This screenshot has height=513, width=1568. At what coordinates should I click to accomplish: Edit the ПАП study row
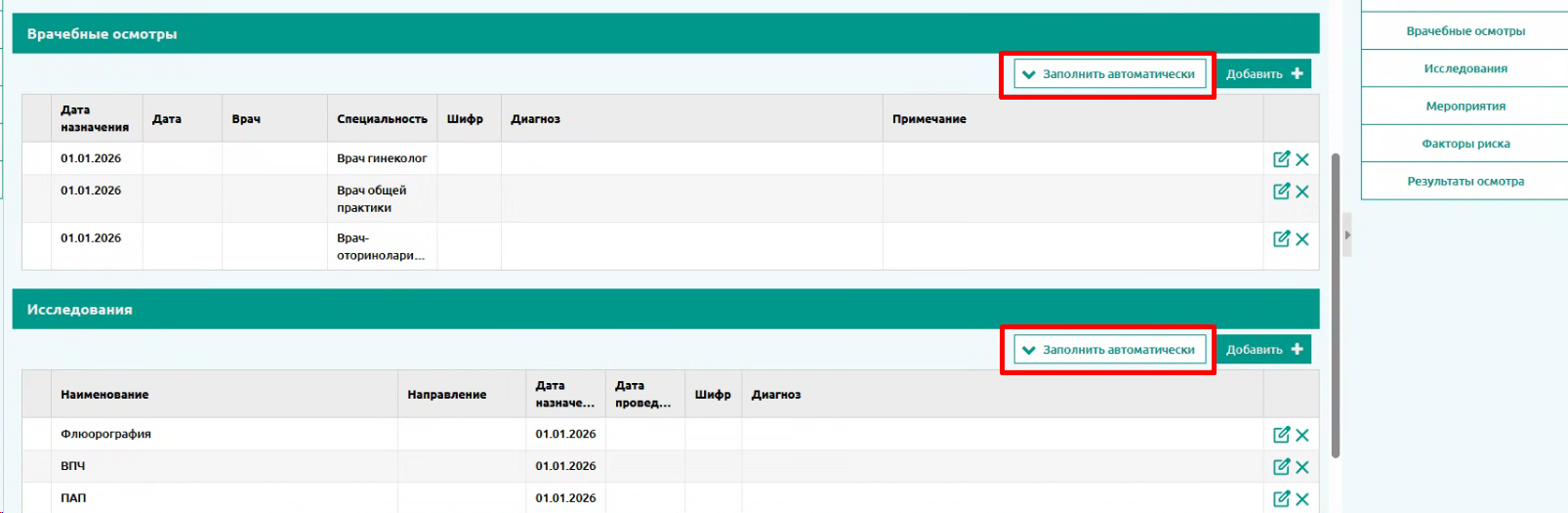pyautogui.click(x=1281, y=498)
